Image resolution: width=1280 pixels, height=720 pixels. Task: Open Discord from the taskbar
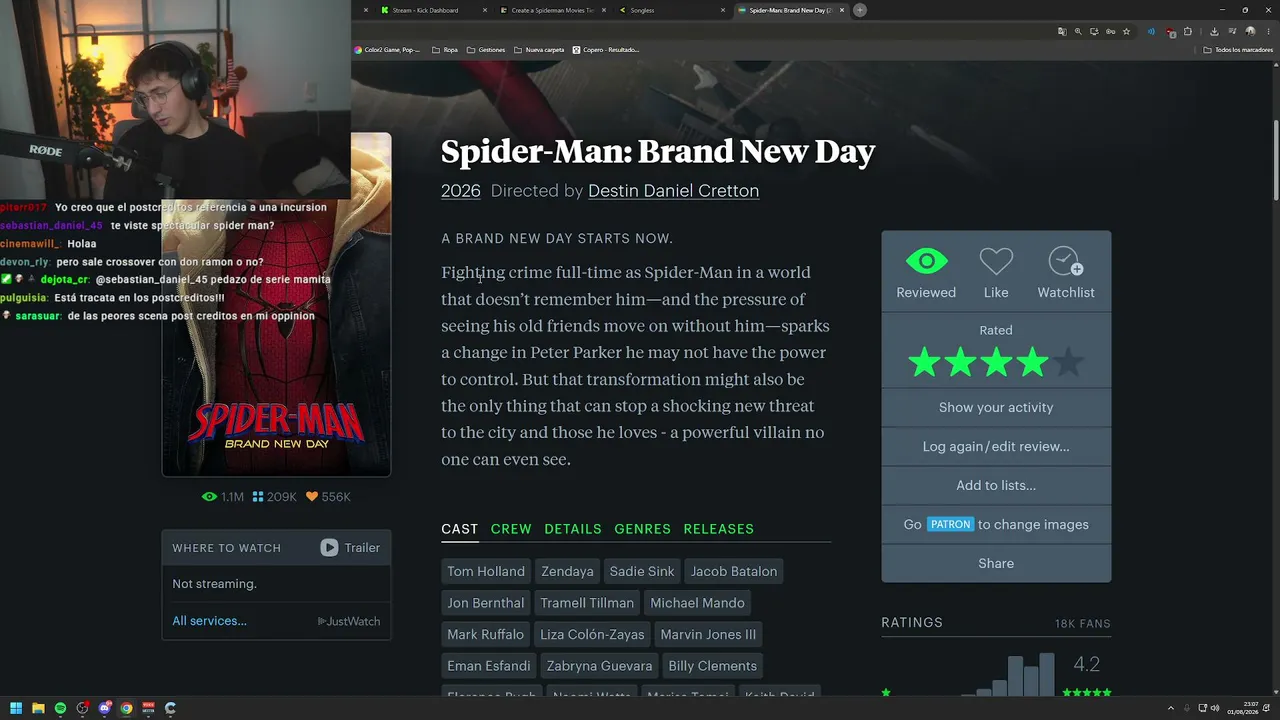tap(104, 708)
